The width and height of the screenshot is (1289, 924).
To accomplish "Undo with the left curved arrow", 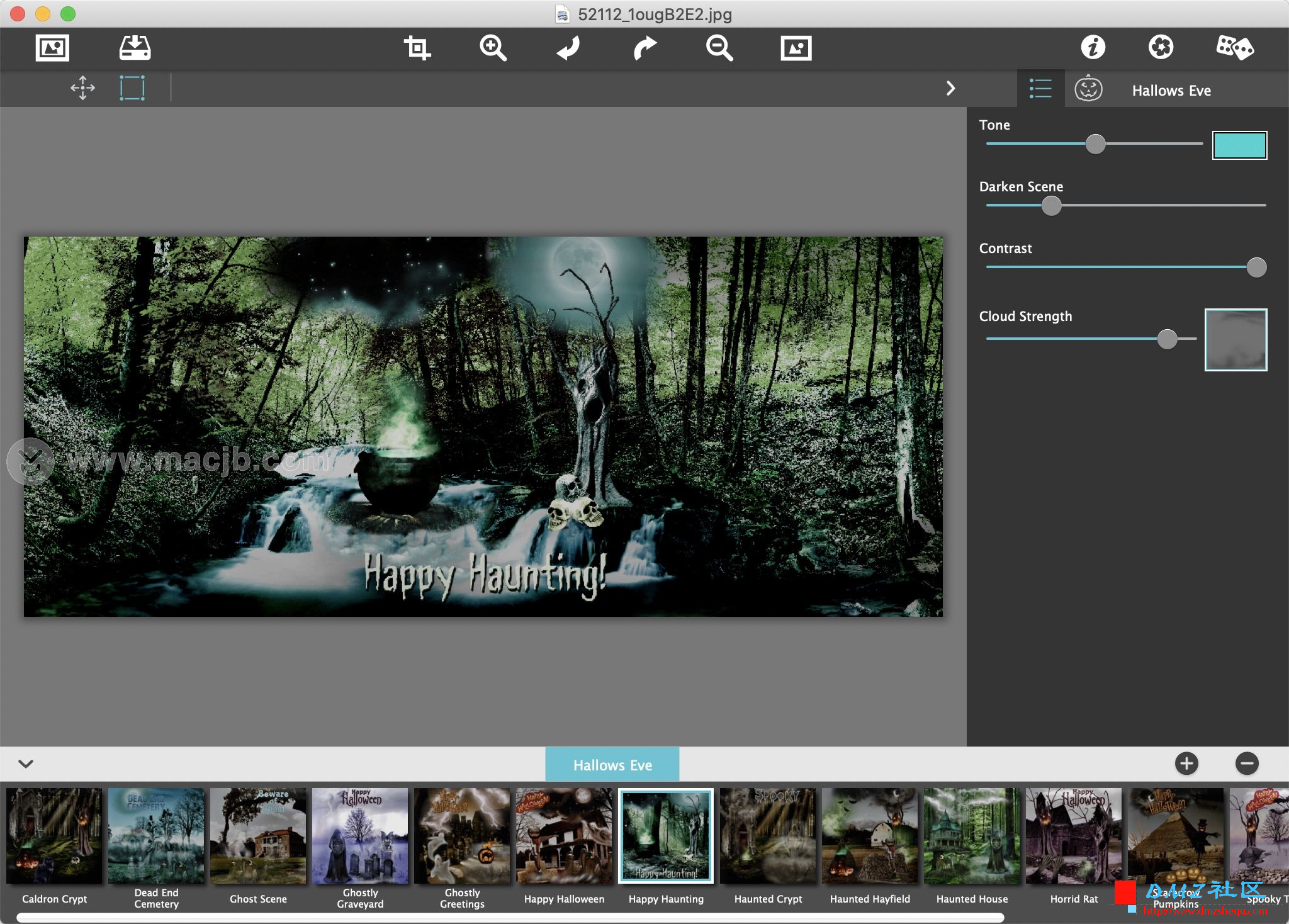I will (568, 48).
